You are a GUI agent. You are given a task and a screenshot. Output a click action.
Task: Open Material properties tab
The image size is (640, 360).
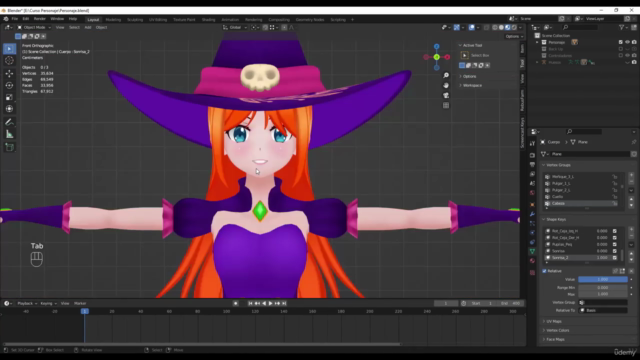tap(532, 261)
